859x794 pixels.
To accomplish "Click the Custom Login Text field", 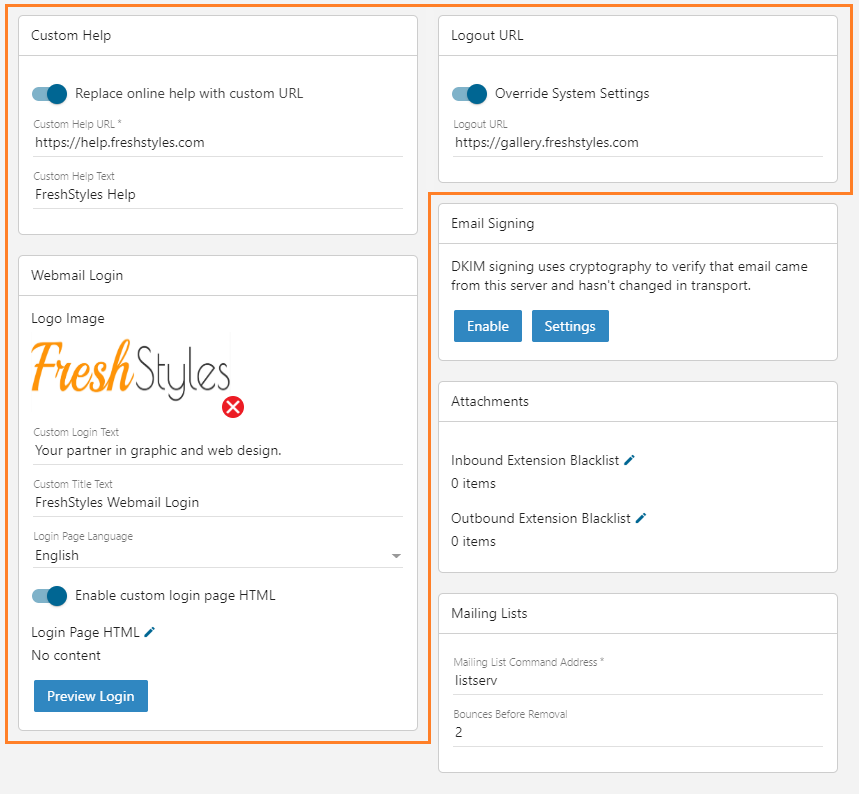I will coord(218,450).
